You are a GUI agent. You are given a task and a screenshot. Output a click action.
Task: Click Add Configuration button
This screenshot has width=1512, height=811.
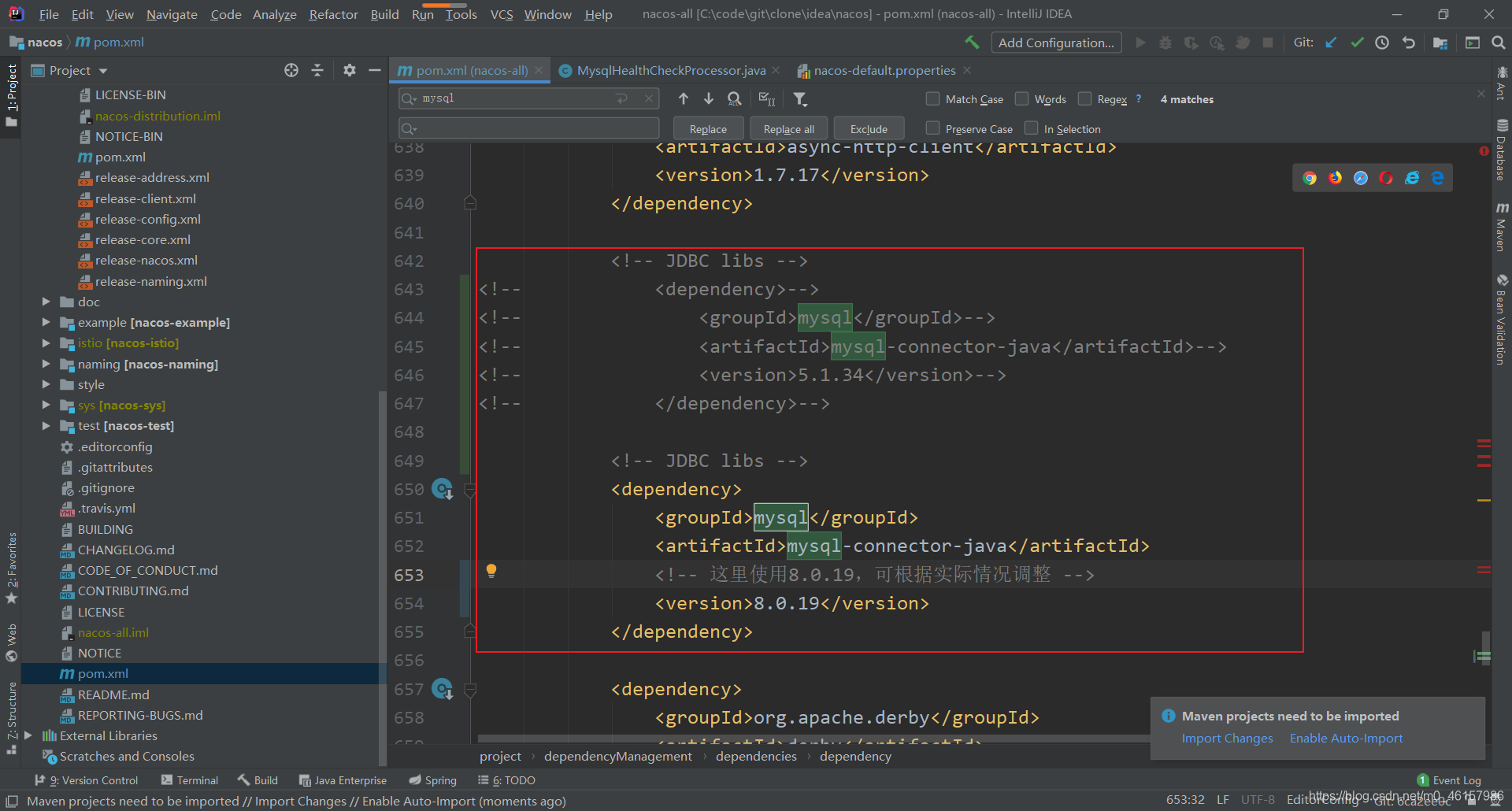1056,43
